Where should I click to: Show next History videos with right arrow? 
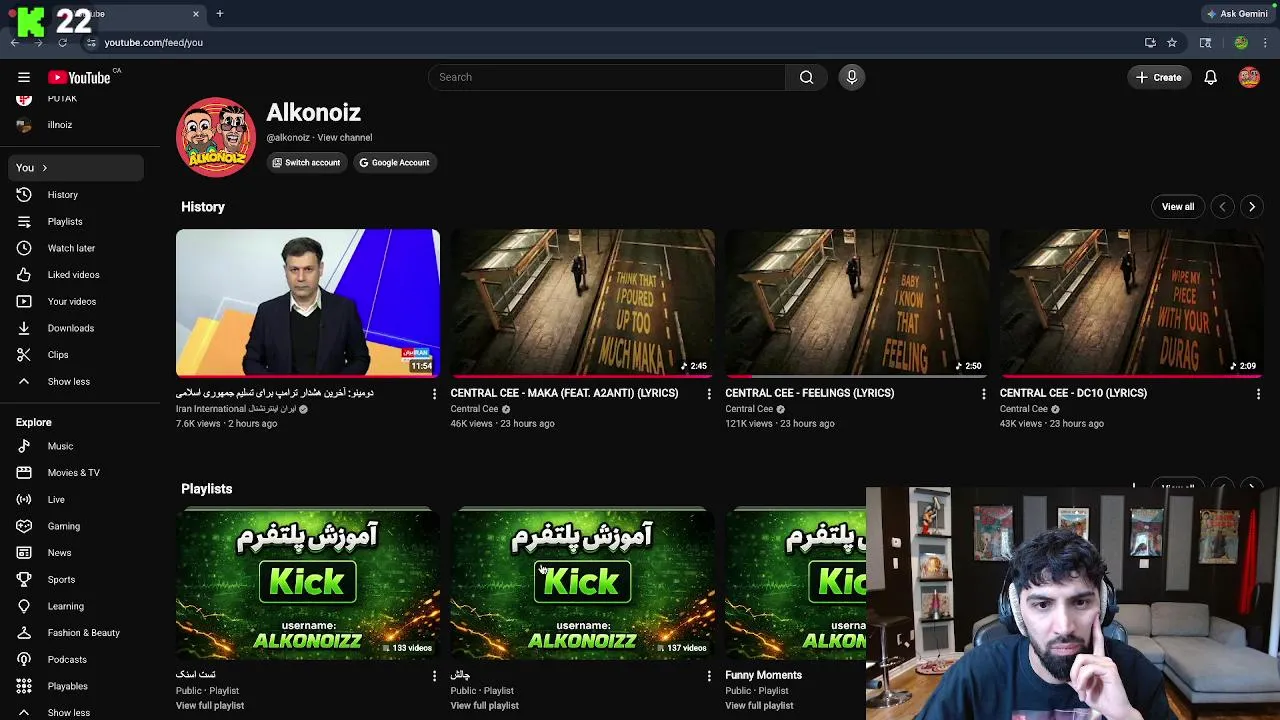pos(1251,207)
